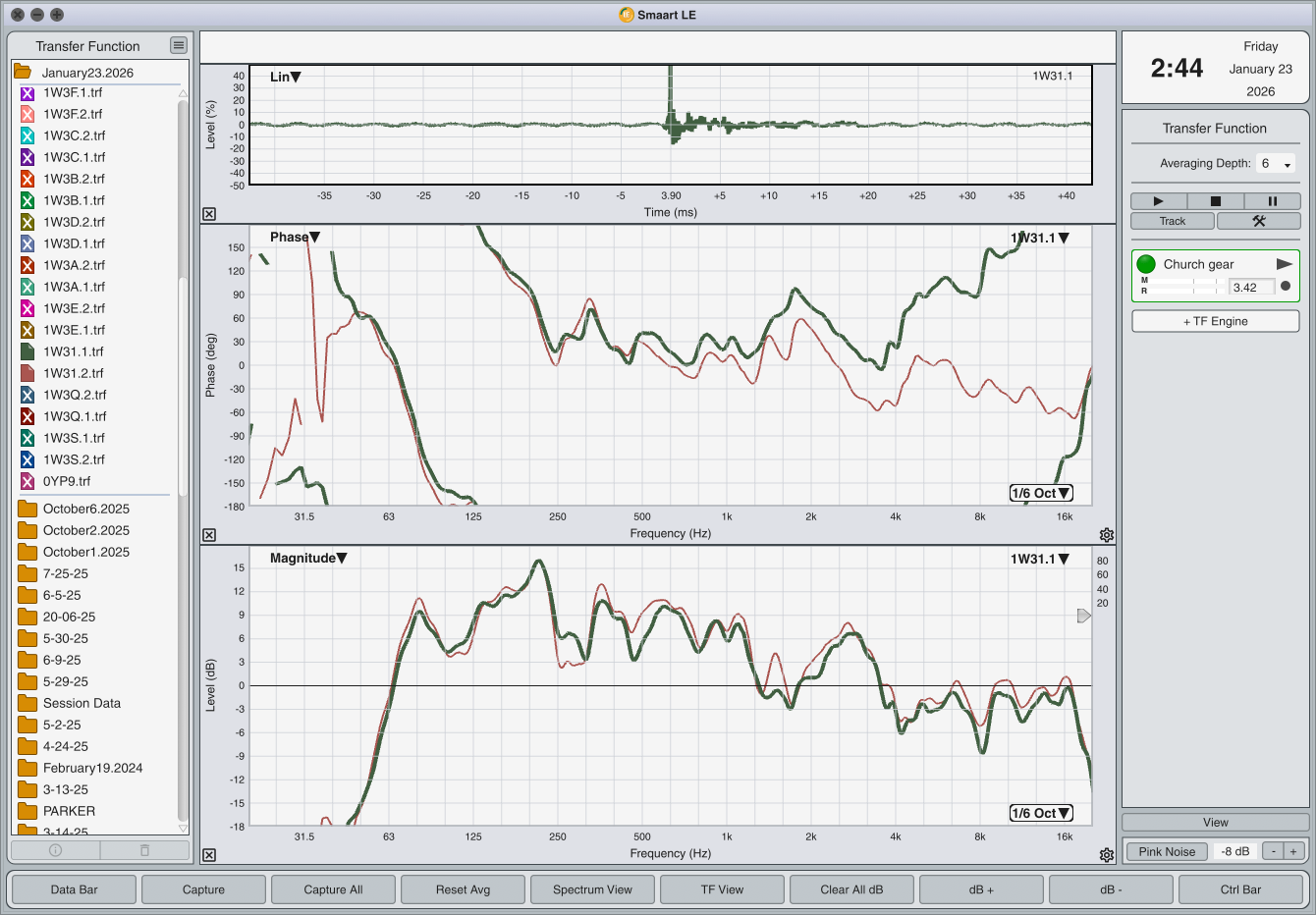Toggle visibility of trace 1W3B.1.trf

point(27,200)
